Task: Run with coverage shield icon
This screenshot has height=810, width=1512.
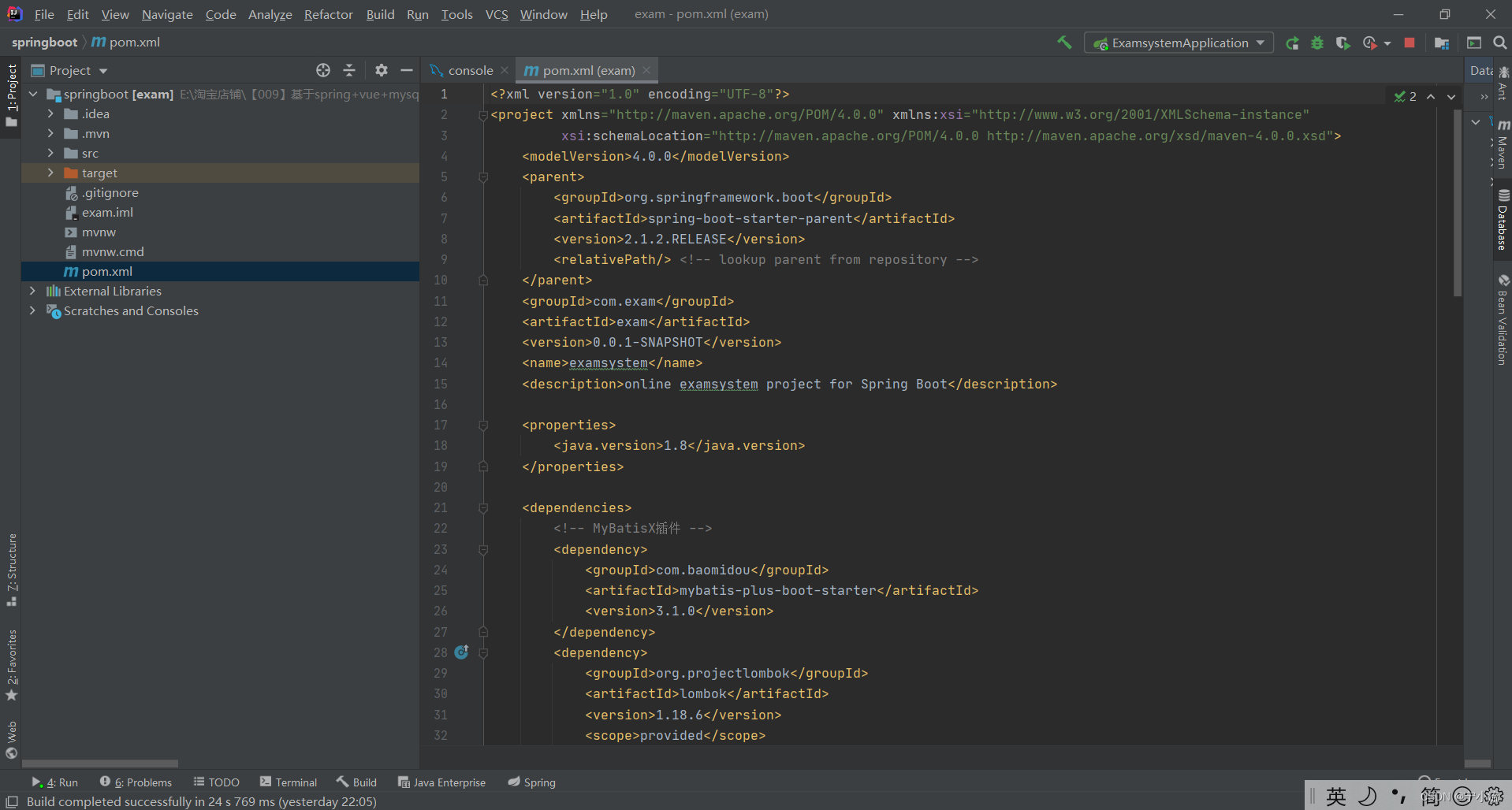Action: point(1343,43)
